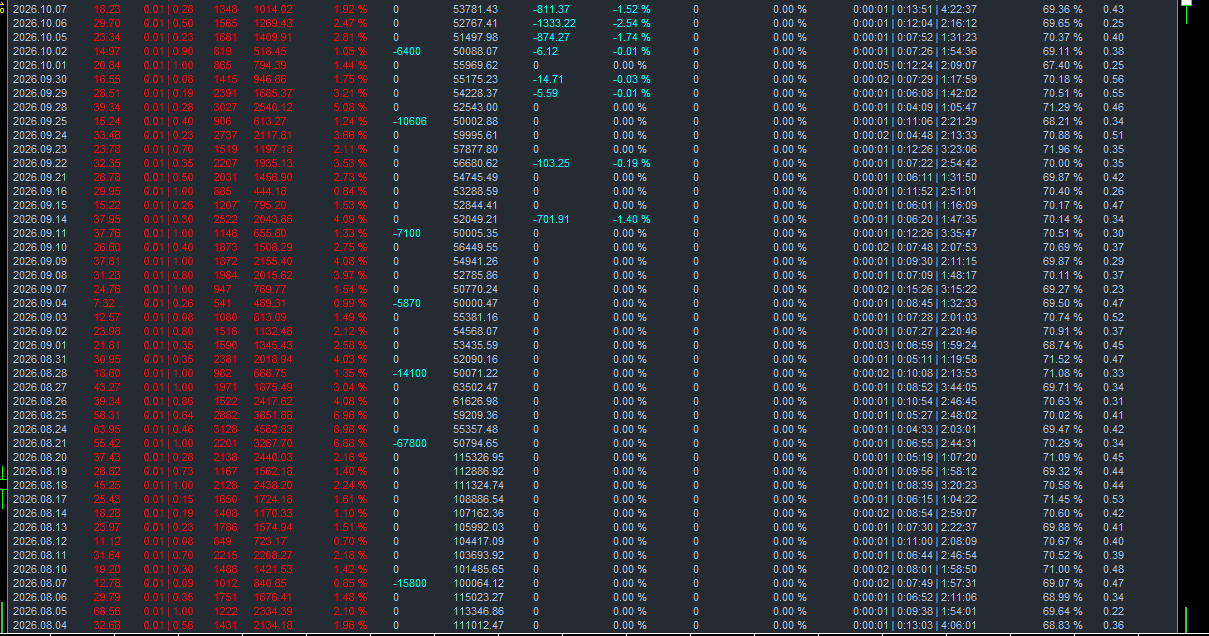Select the date 2026.08.04 at the bottom
The image size is (1209, 636).
point(39,625)
